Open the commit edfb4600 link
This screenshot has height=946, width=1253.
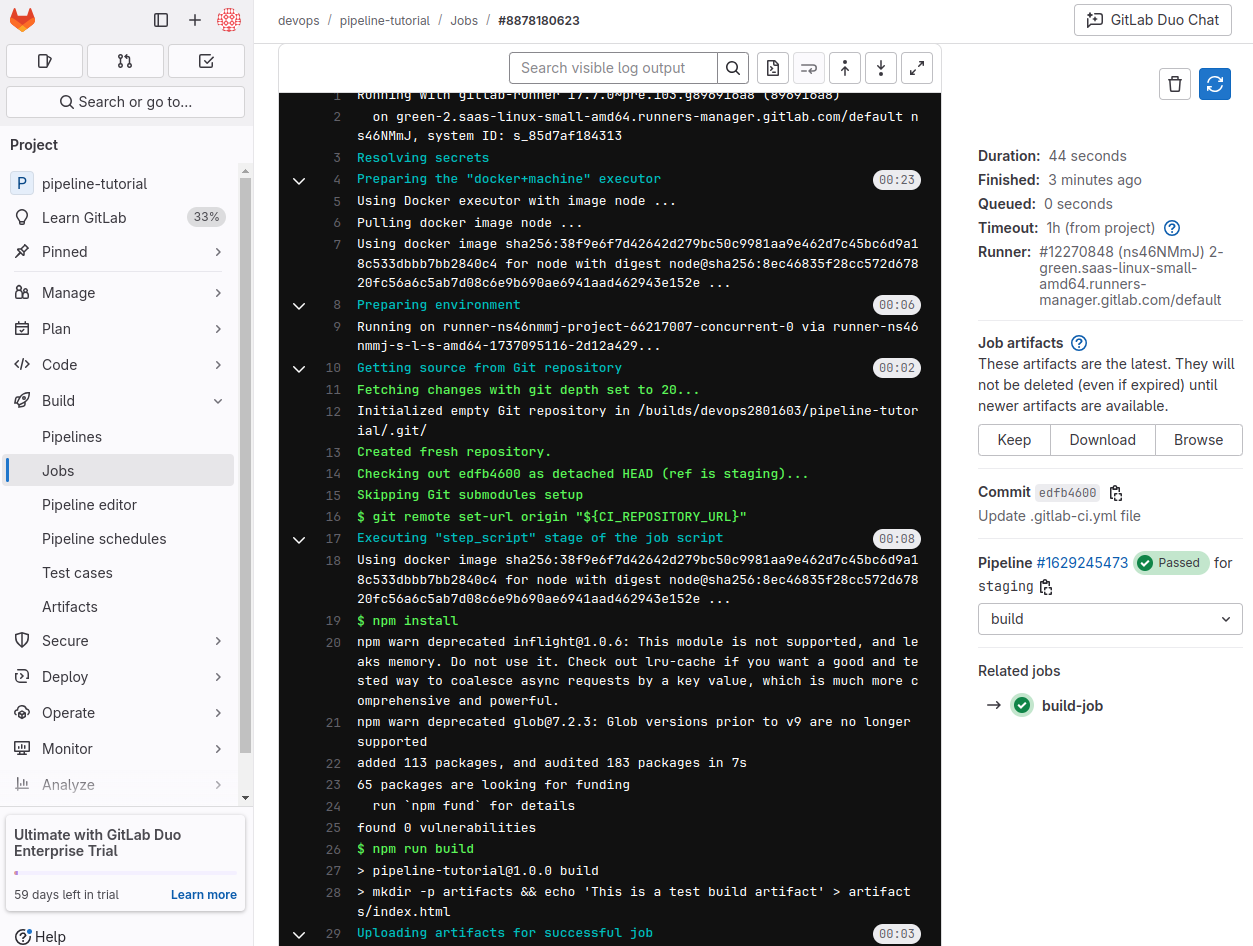tap(1067, 493)
